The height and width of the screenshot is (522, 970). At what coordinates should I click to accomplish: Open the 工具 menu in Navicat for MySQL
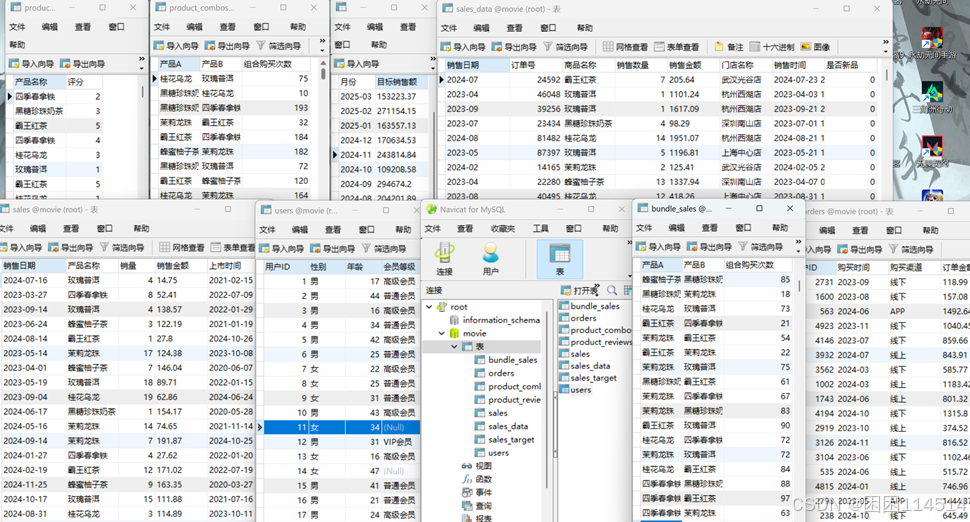(541, 228)
